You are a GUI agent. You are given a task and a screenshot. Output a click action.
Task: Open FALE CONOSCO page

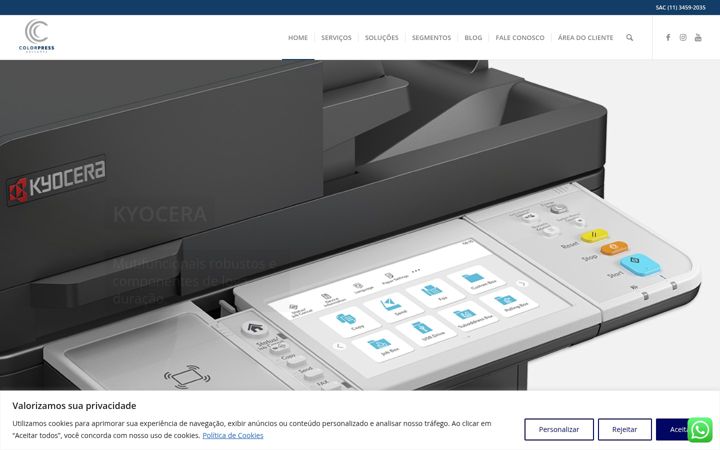pyautogui.click(x=520, y=38)
